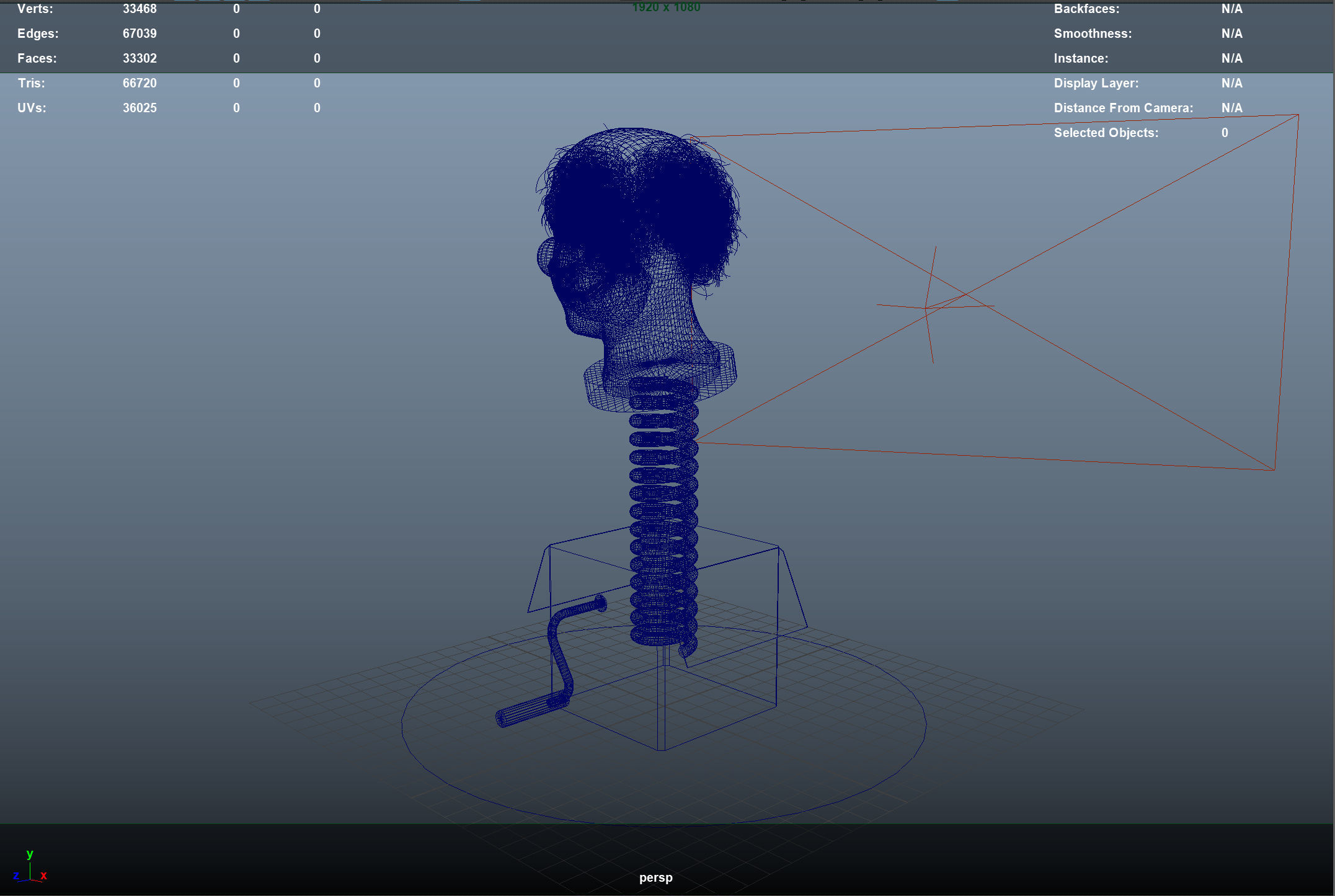This screenshot has height=896, width=1335.
Task: Click the Tris label in HUD
Action: [31, 83]
